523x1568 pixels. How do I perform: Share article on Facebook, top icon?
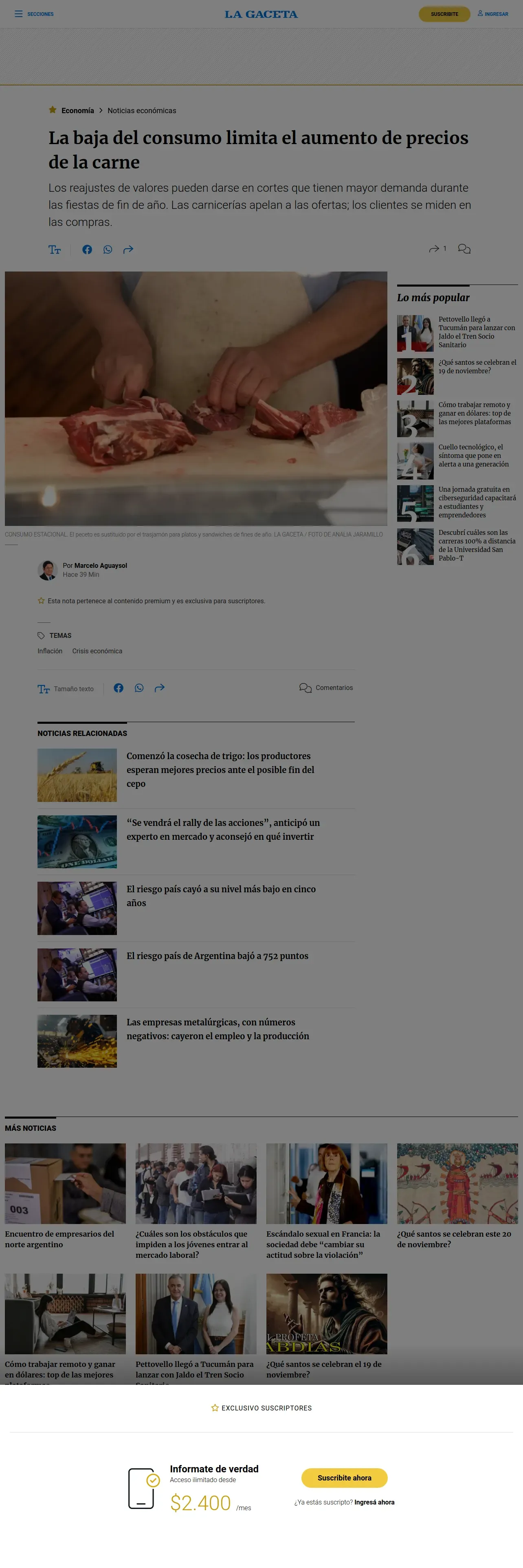point(87,250)
